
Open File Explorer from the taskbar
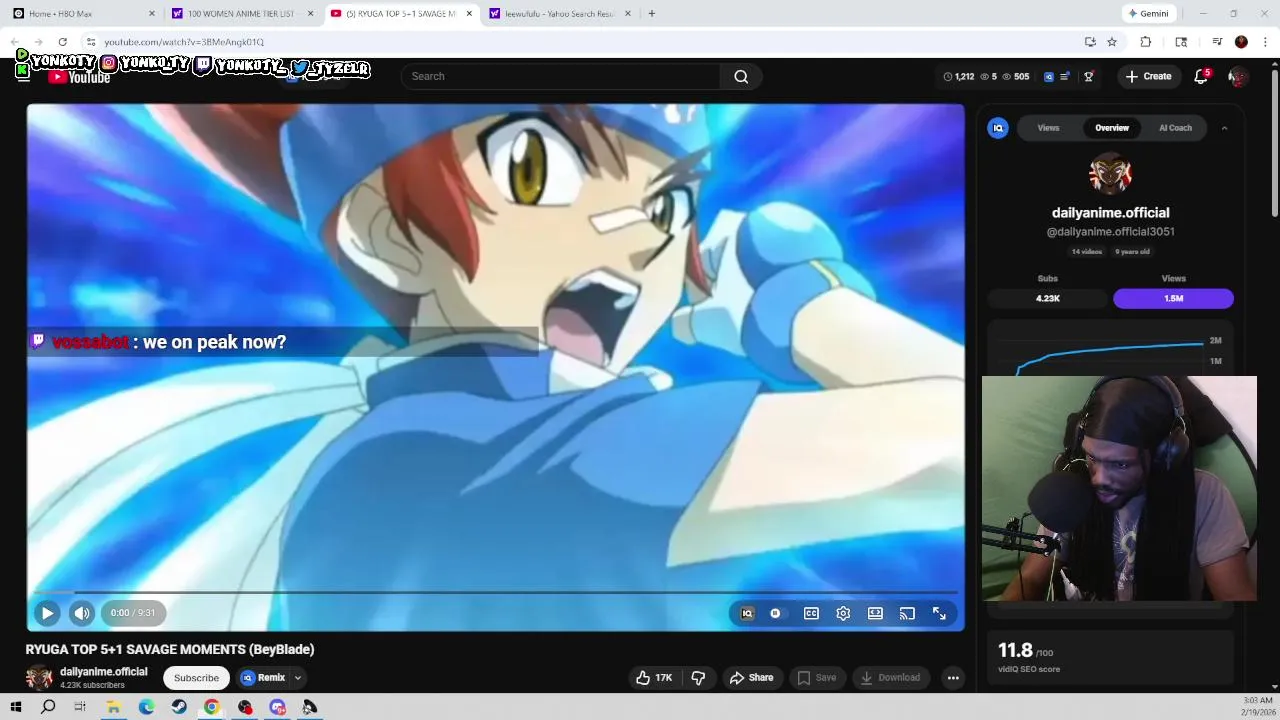pos(113,707)
